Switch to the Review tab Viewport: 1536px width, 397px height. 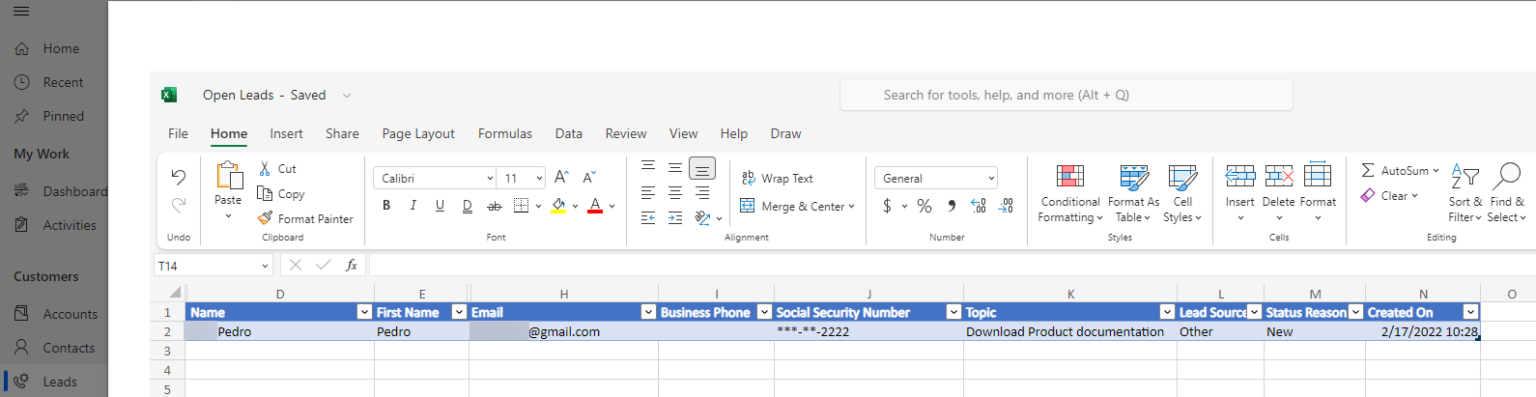click(x=626, y=134)
